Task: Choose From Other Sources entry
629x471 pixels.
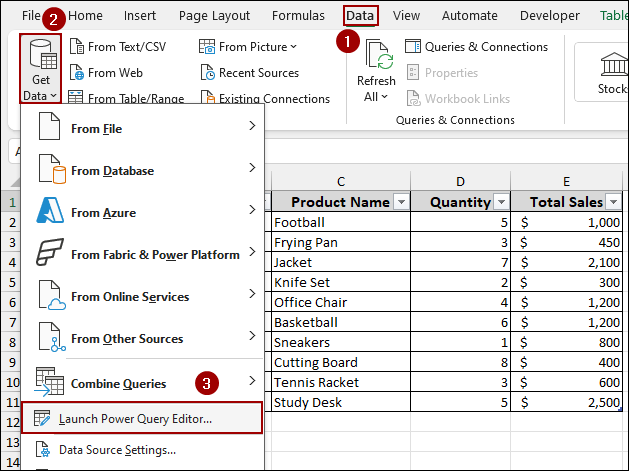Action: click(142, 337)
